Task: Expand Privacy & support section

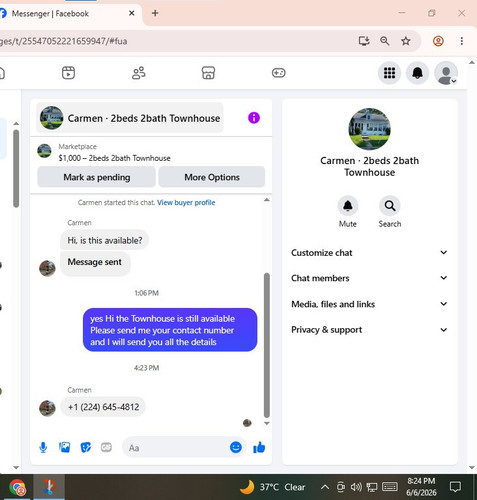Action: pyautogui.click(x=369, y=330)
